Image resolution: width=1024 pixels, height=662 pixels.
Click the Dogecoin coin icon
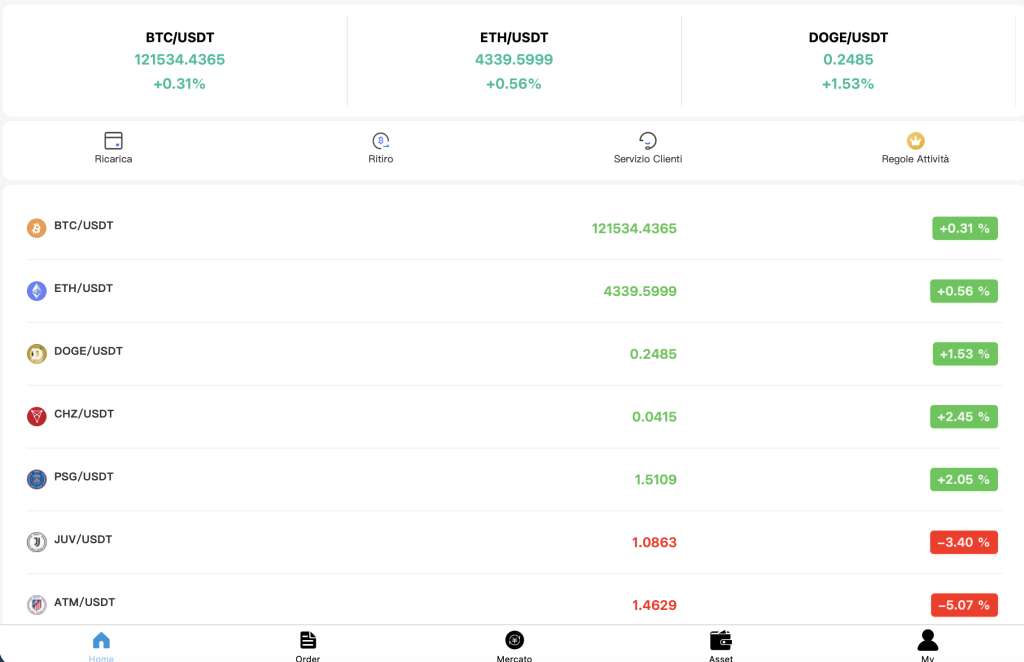37,354
